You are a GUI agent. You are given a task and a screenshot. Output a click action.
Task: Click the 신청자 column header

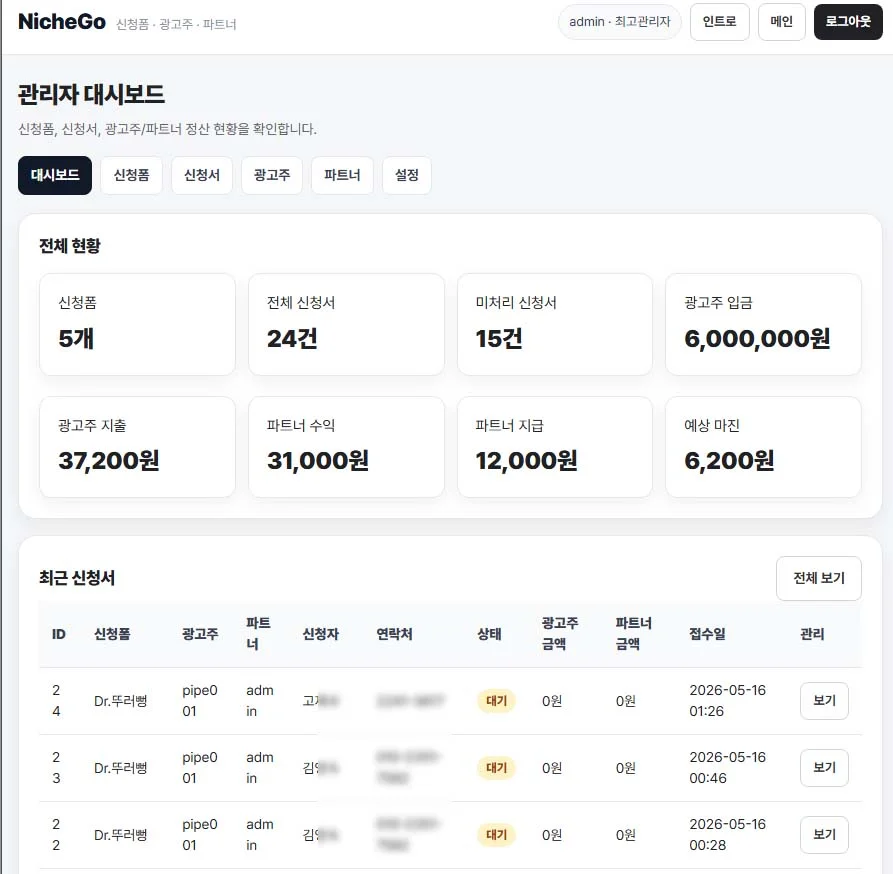[321, 634]
